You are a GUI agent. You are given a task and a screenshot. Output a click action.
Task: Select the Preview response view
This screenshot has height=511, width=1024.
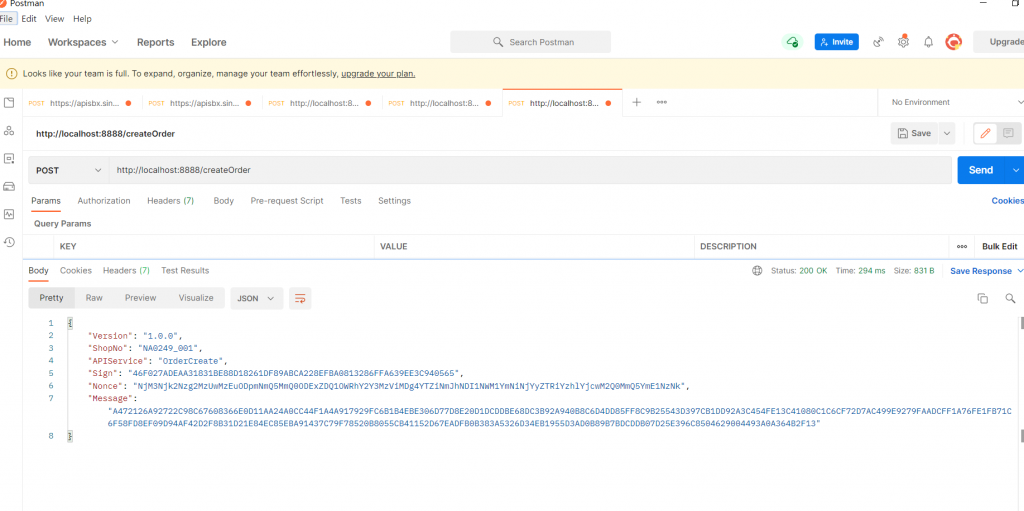pos(140,298)
